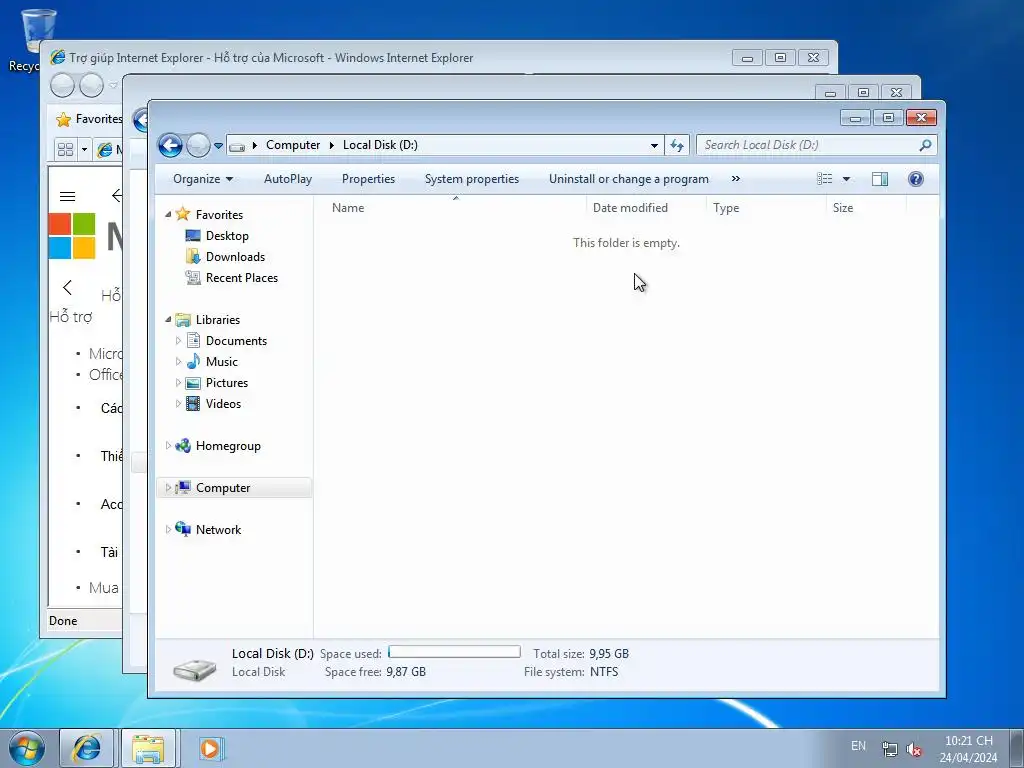Expand the Homegroup node arrow
1024x768 pixels.
point(168,445)
